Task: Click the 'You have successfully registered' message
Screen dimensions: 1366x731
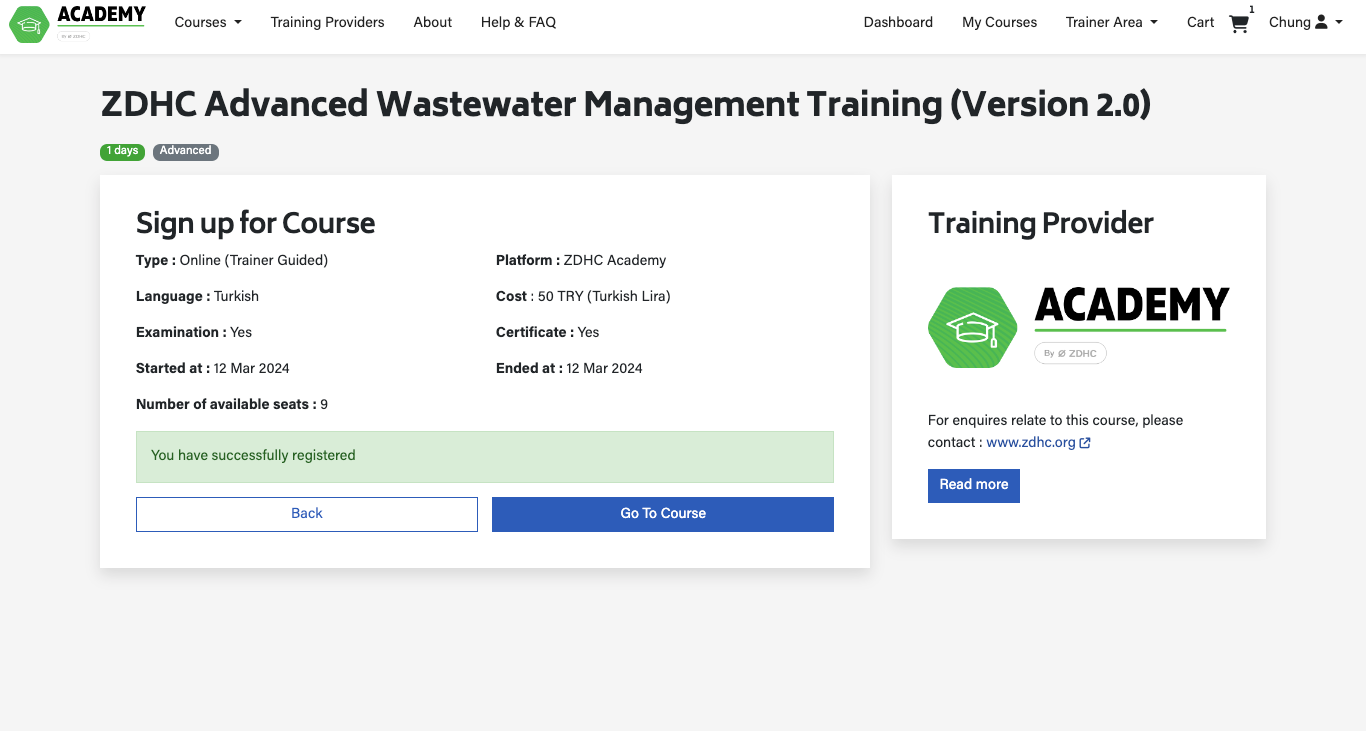Action: pyautogui.click(x=485, y=456)
